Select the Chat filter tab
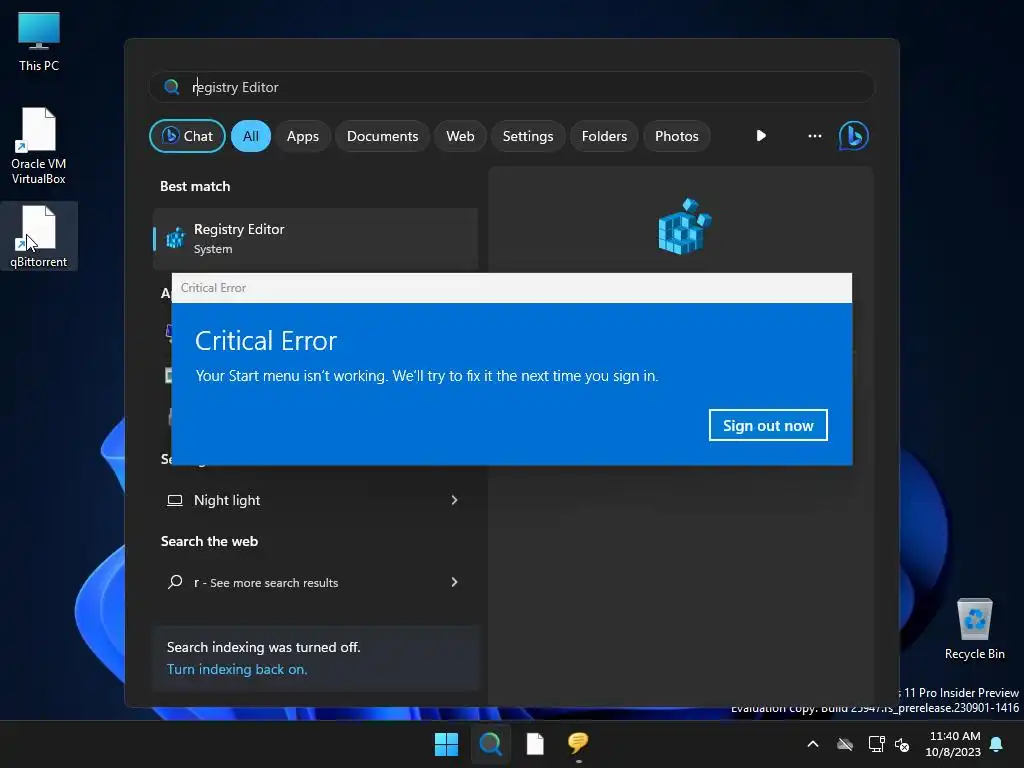 tap(187, 136)
